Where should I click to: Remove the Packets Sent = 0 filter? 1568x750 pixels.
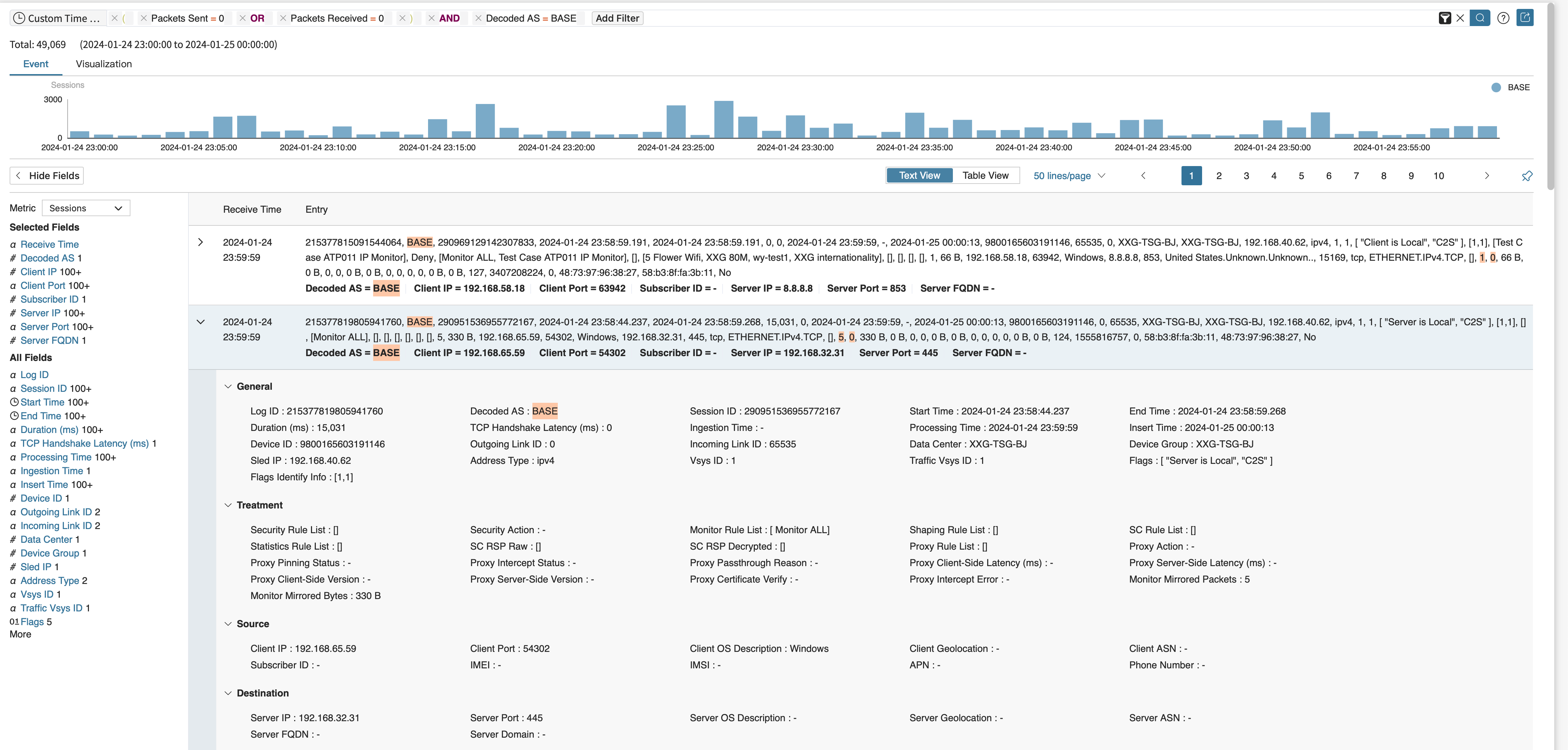tap(143, 18)
